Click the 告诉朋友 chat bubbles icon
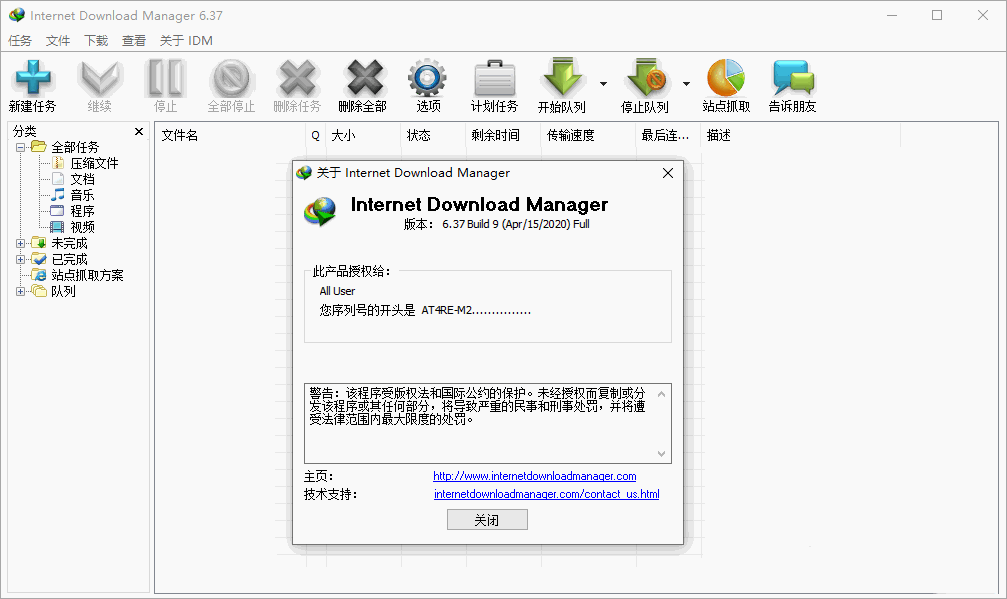Viewport: 1007px width, 599px height. [792, 79]
